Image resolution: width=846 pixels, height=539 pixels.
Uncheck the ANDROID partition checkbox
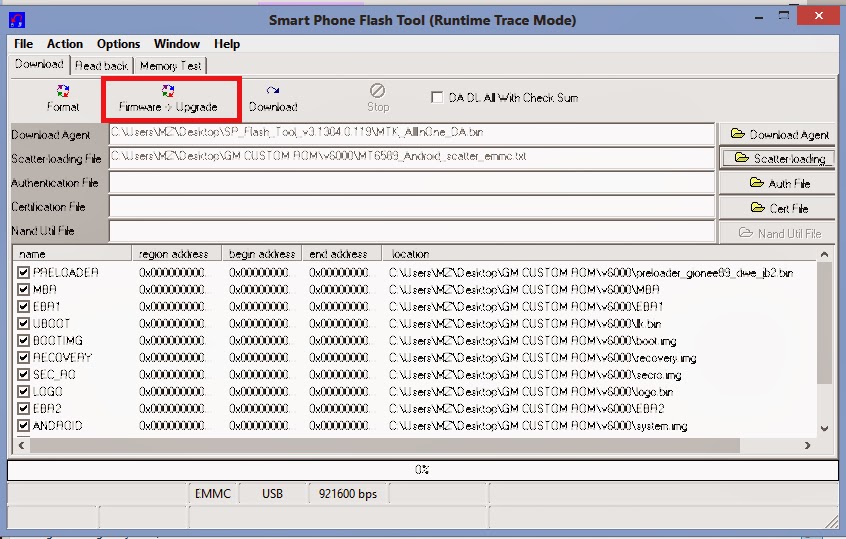(x=24, y=426)
